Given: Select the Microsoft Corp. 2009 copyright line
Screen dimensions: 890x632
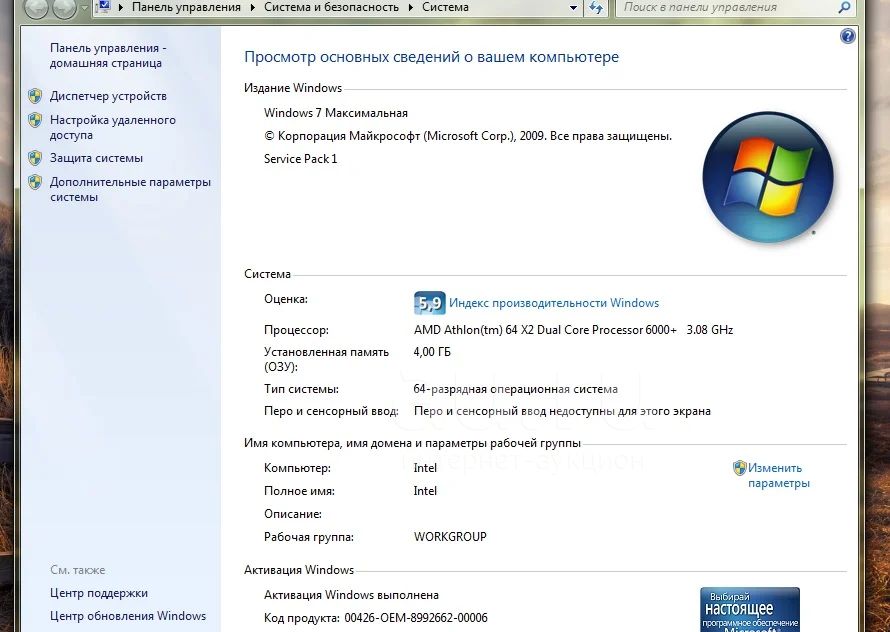Looking at the screenshot, I should pyautogui.click(x=468, y=136).
